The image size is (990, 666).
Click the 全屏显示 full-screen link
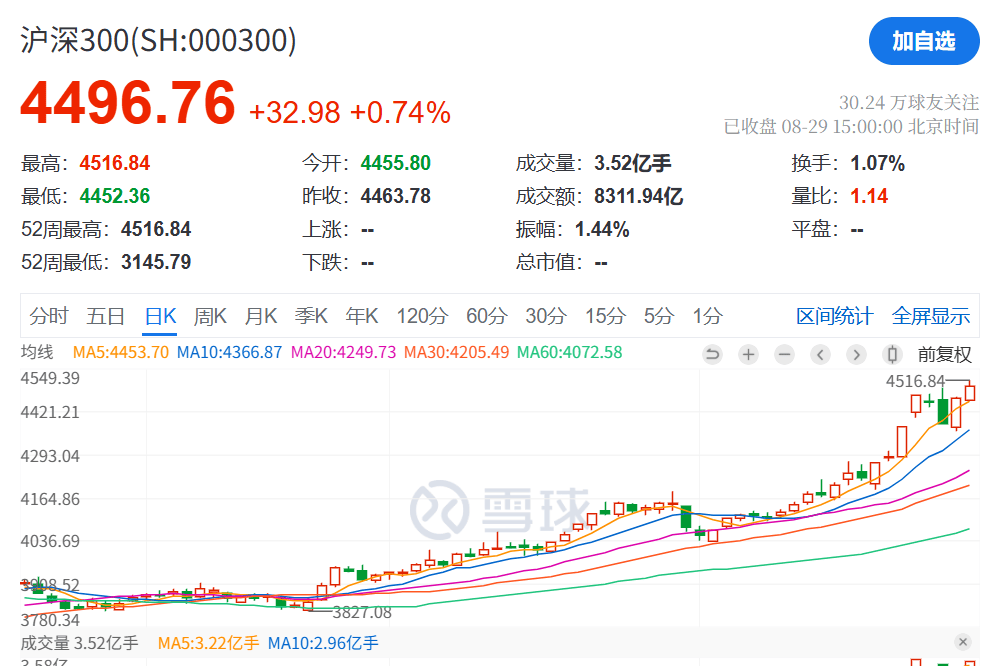(x=932, y=315)
